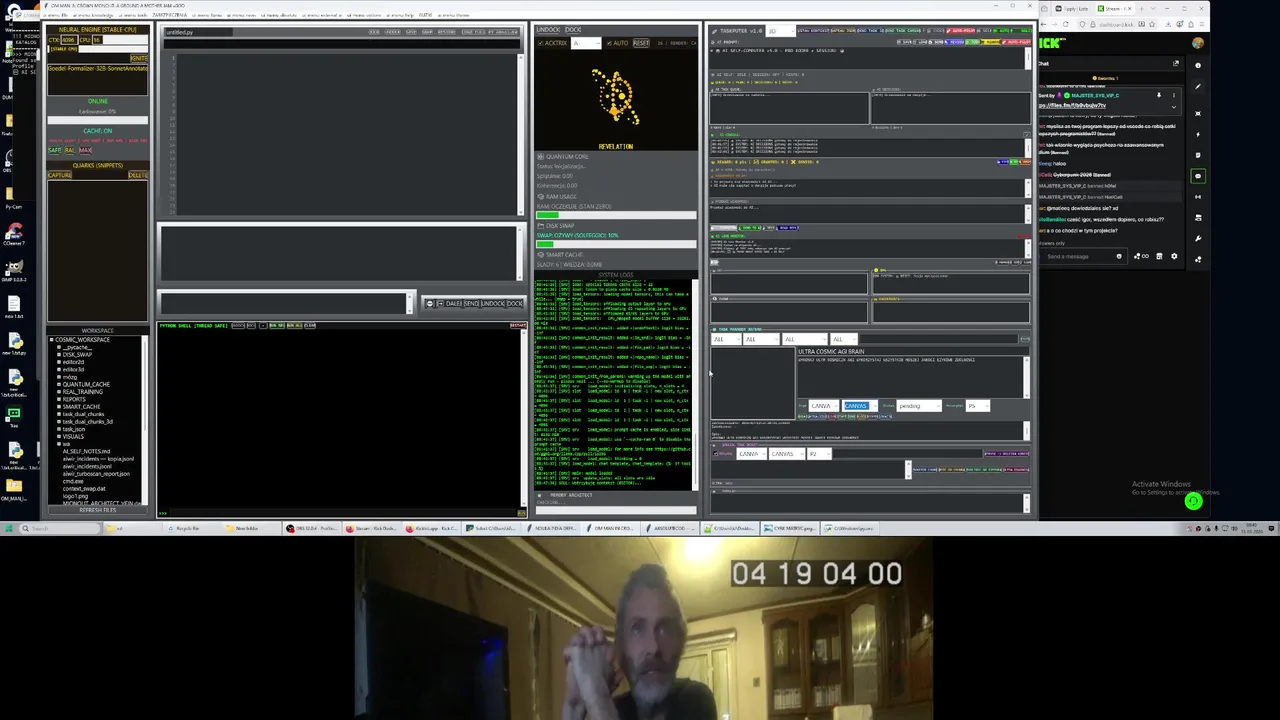Screen dimensions: 1280x720
Task: Click the Windows Start button
Action: pyautogui.click(x=9, y=528)
